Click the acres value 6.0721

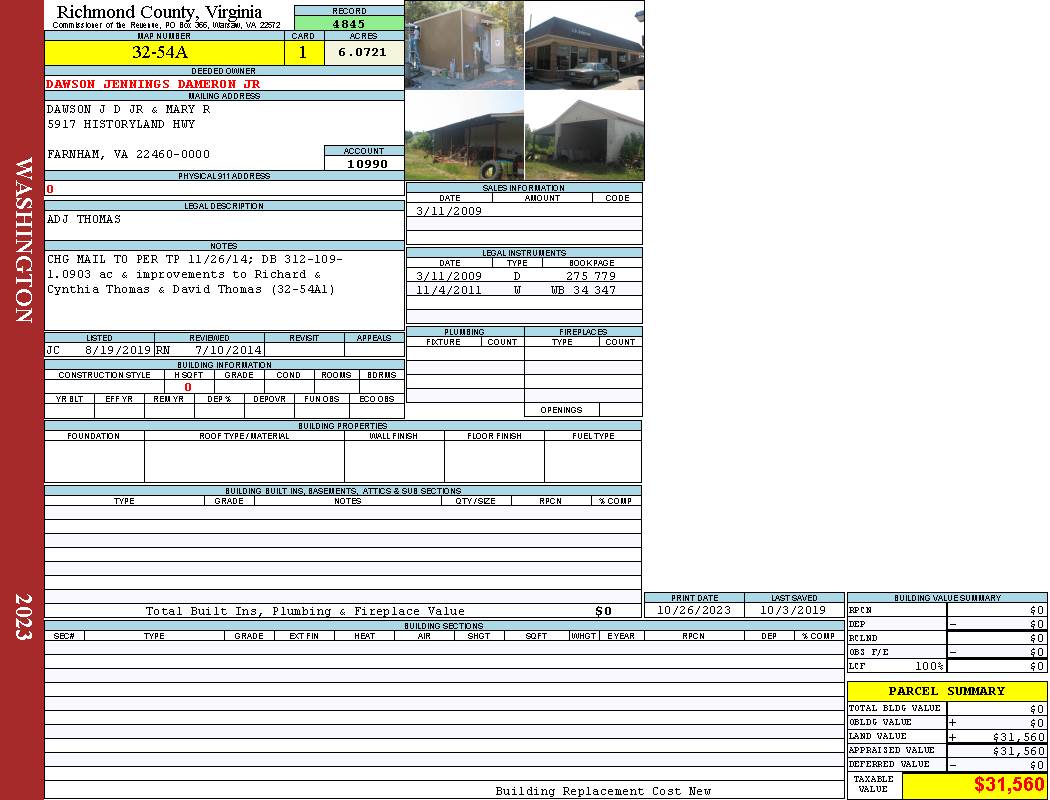[x=362, y=53]
